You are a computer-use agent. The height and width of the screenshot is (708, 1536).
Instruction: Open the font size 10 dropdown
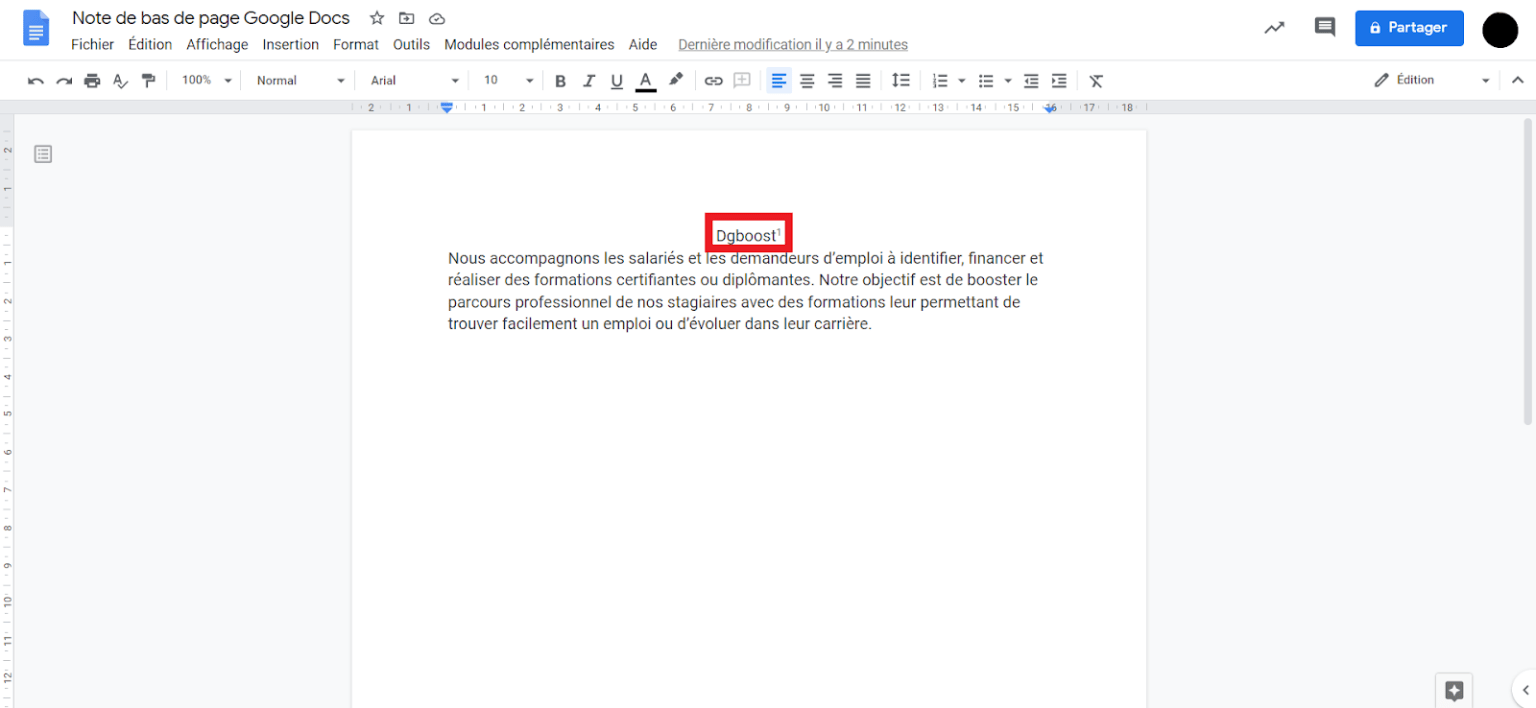pyautogui.click(x=508, y=80)
